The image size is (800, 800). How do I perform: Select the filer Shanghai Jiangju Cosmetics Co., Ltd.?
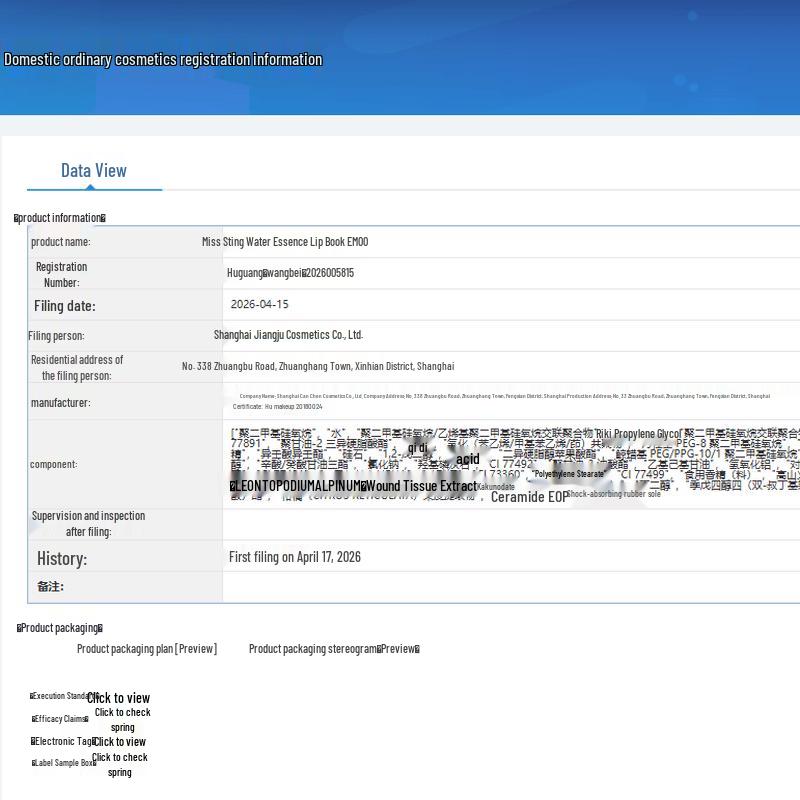(288, 335)
